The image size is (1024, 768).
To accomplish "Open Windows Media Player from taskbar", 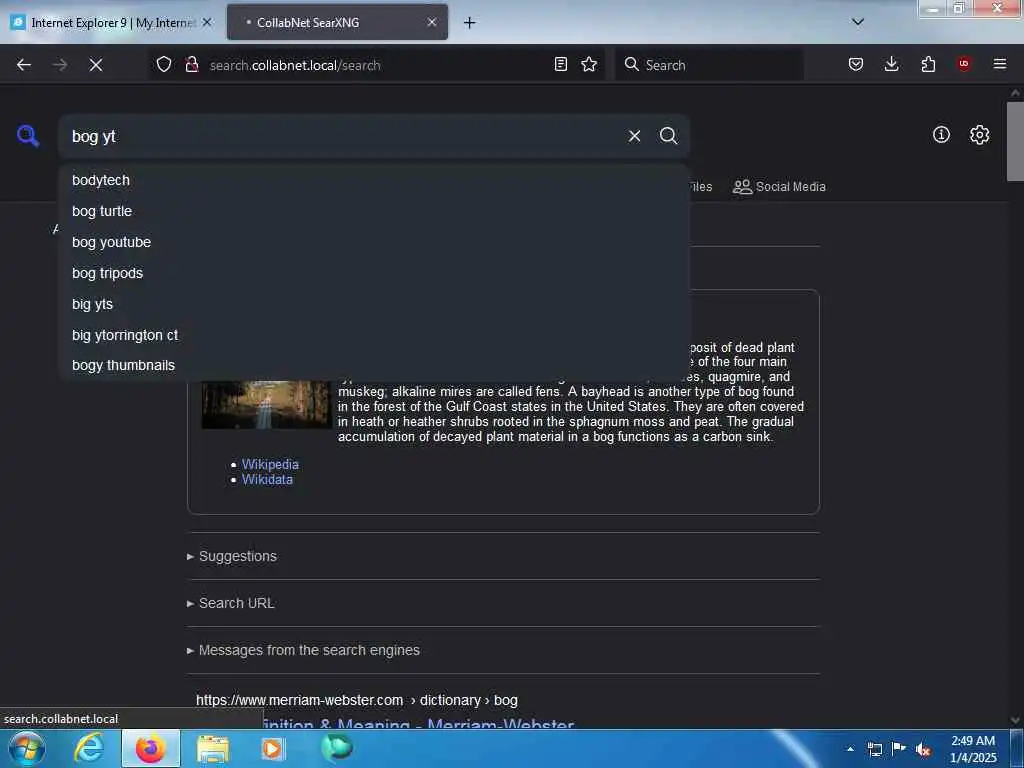I will tap(272, 748).
